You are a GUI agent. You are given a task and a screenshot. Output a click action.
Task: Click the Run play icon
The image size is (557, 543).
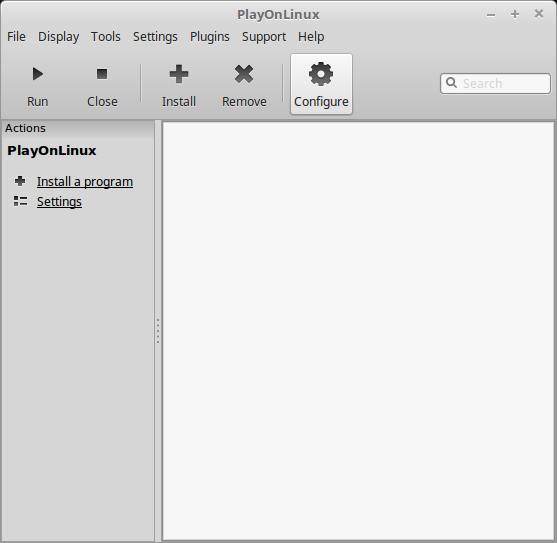point(38,74)
